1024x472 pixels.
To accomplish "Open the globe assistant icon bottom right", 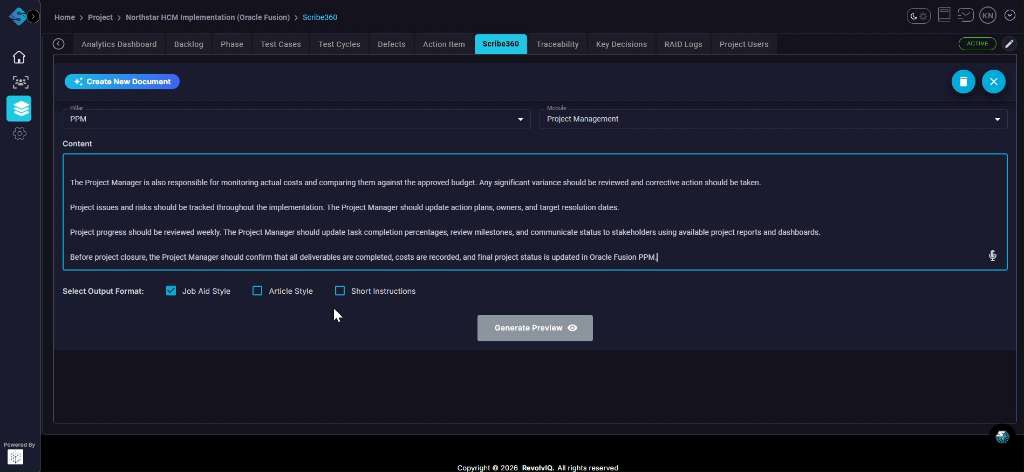I will coord(1002,437).
